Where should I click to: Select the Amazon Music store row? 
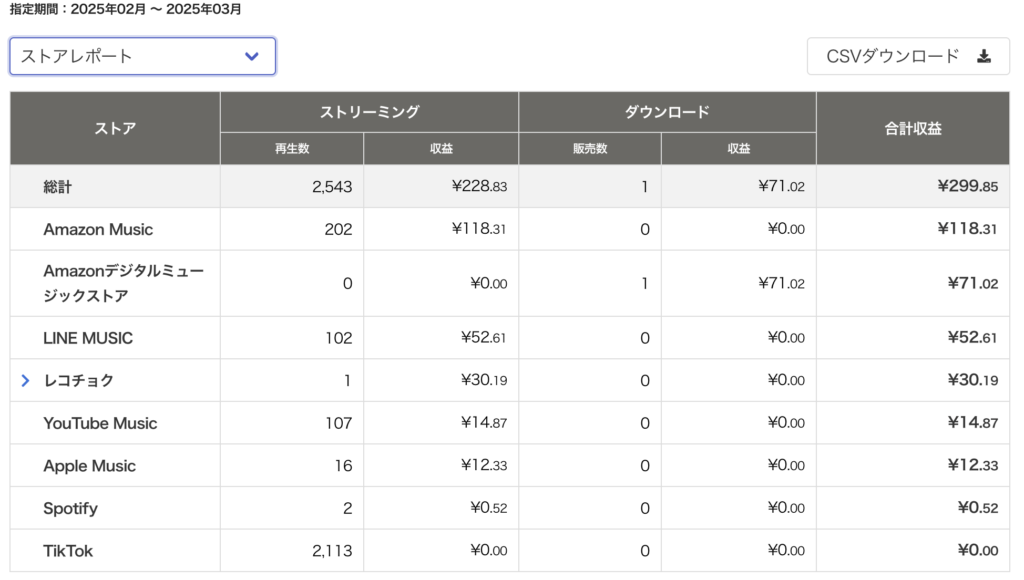pyautogui.click(x=509, y=229)
